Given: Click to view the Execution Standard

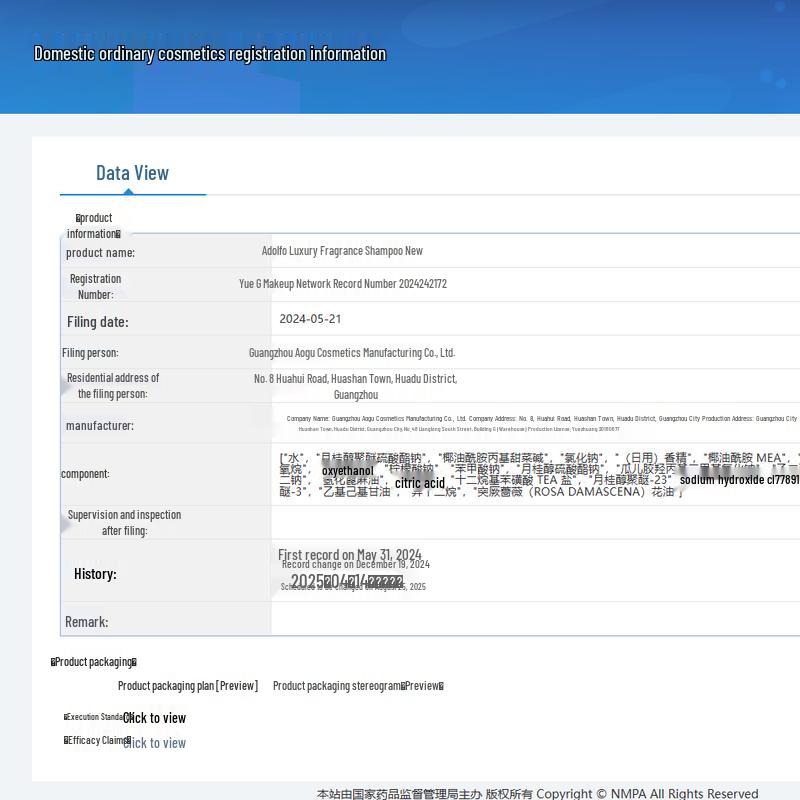Looking at the screenshot, I should click(x=154, y=718).
